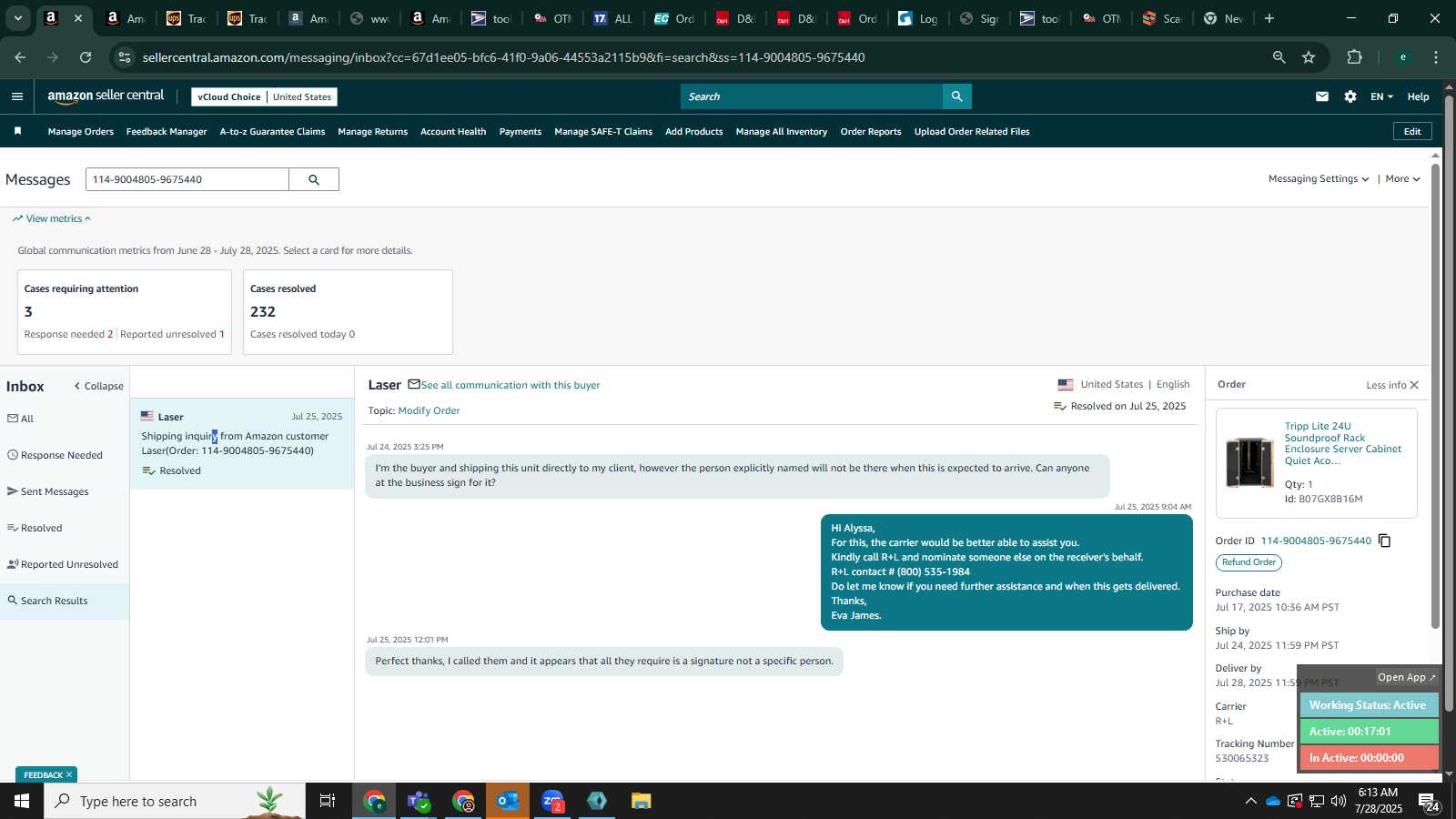Open the Seller Central hamburger menu
This screenshot has width=1456, height=819.
click(x=17, y=96)
